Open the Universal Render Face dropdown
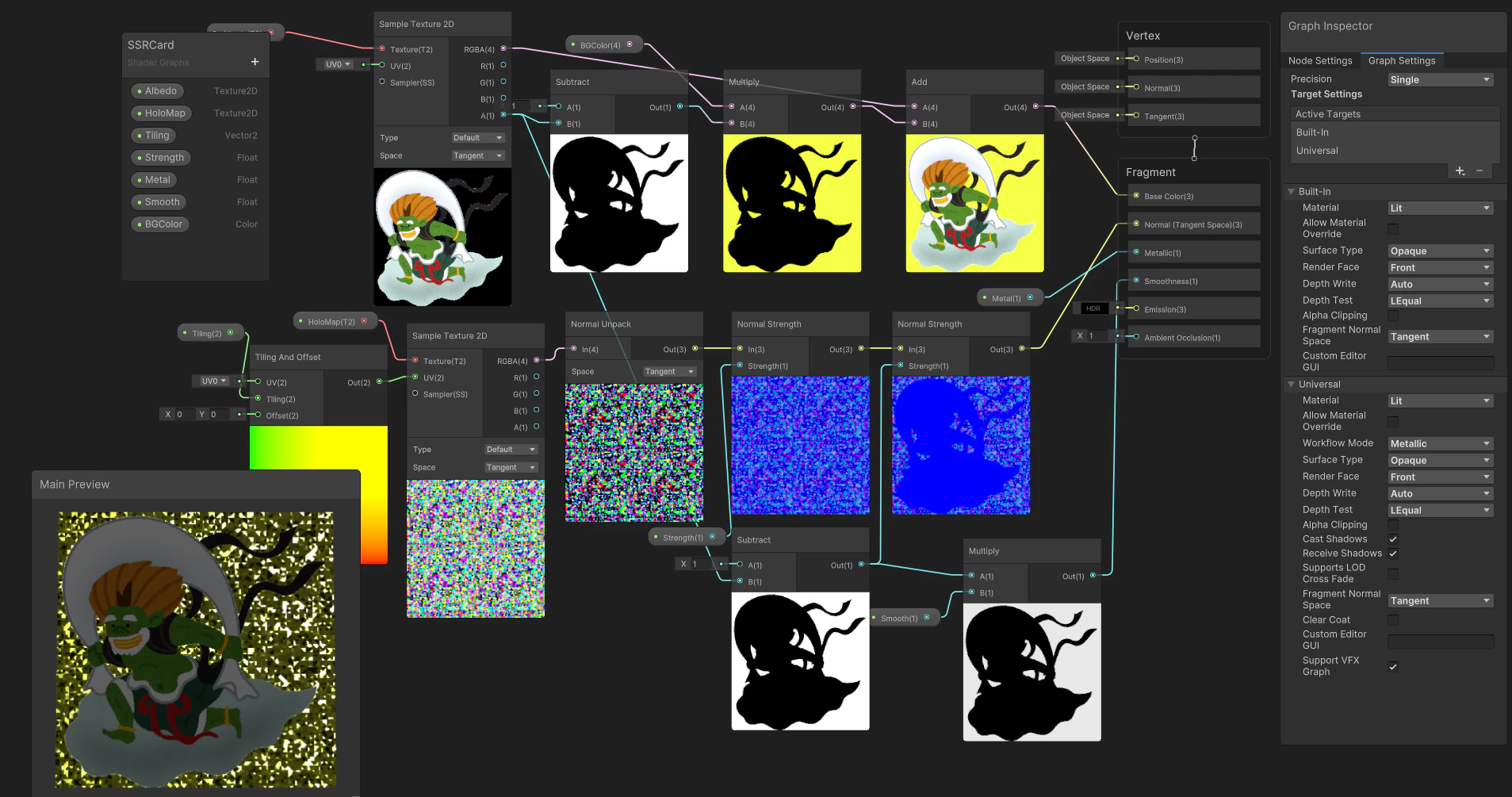Screen dimensions: 1512x797 click(1441, 477)
